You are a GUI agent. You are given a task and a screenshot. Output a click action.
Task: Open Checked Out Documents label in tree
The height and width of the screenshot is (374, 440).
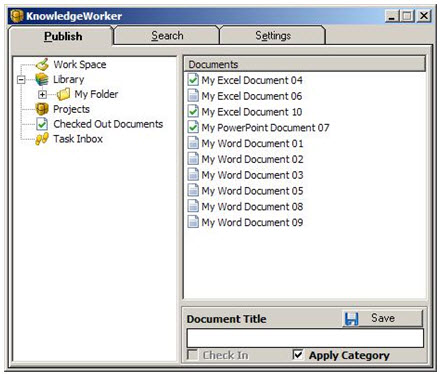(x=108, y=124)
